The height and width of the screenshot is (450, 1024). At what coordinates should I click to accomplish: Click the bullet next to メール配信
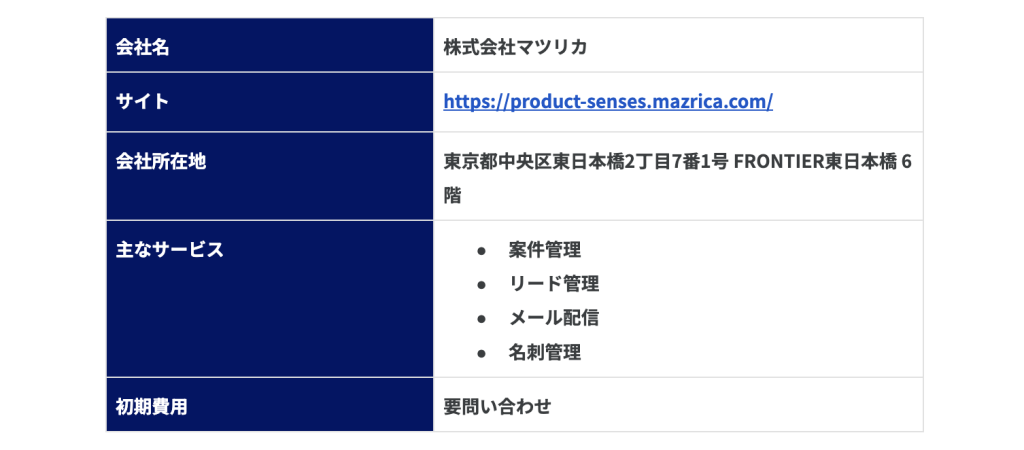point(481,319)
